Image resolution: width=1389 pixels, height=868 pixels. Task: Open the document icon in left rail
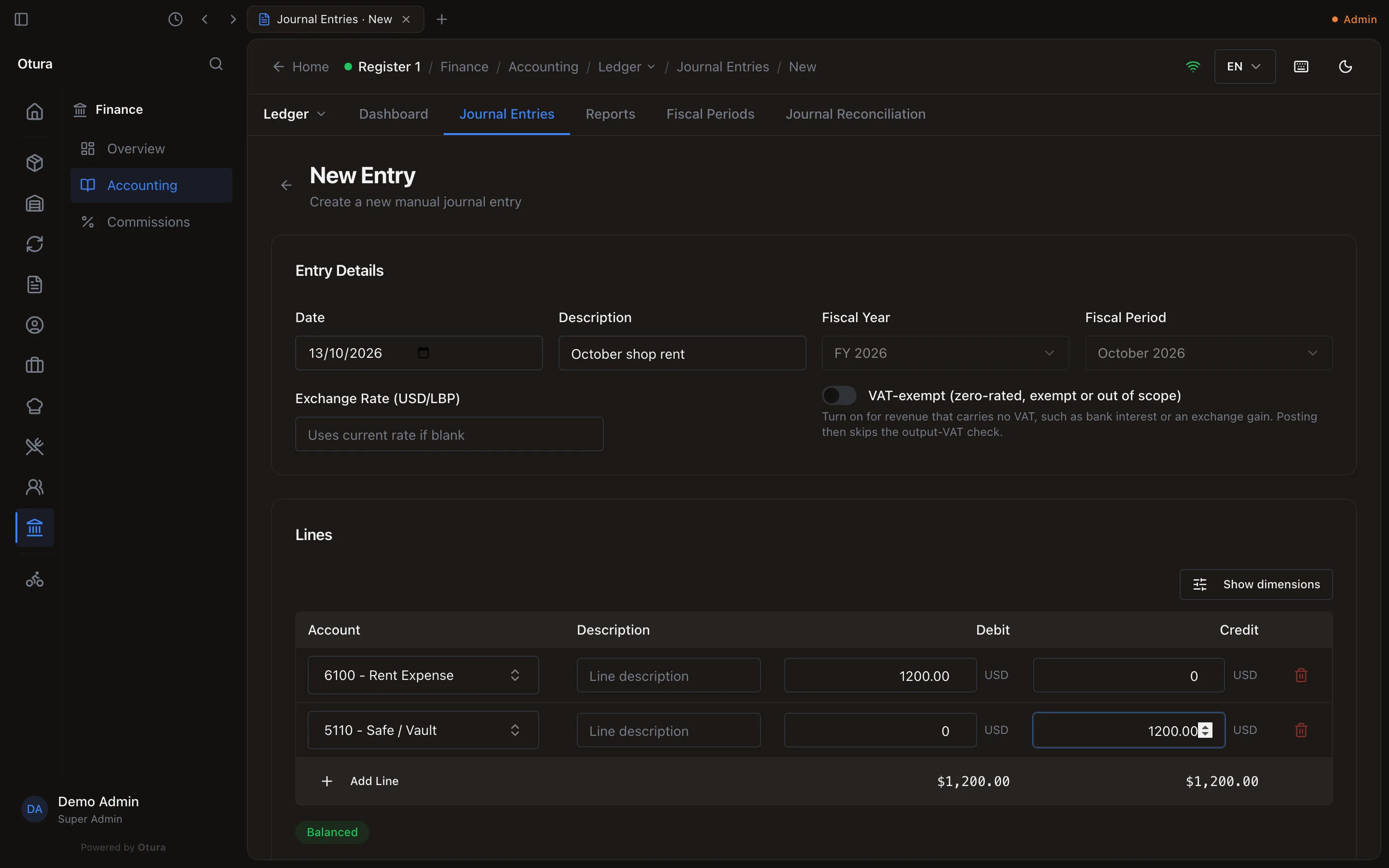tap(35, 285)
